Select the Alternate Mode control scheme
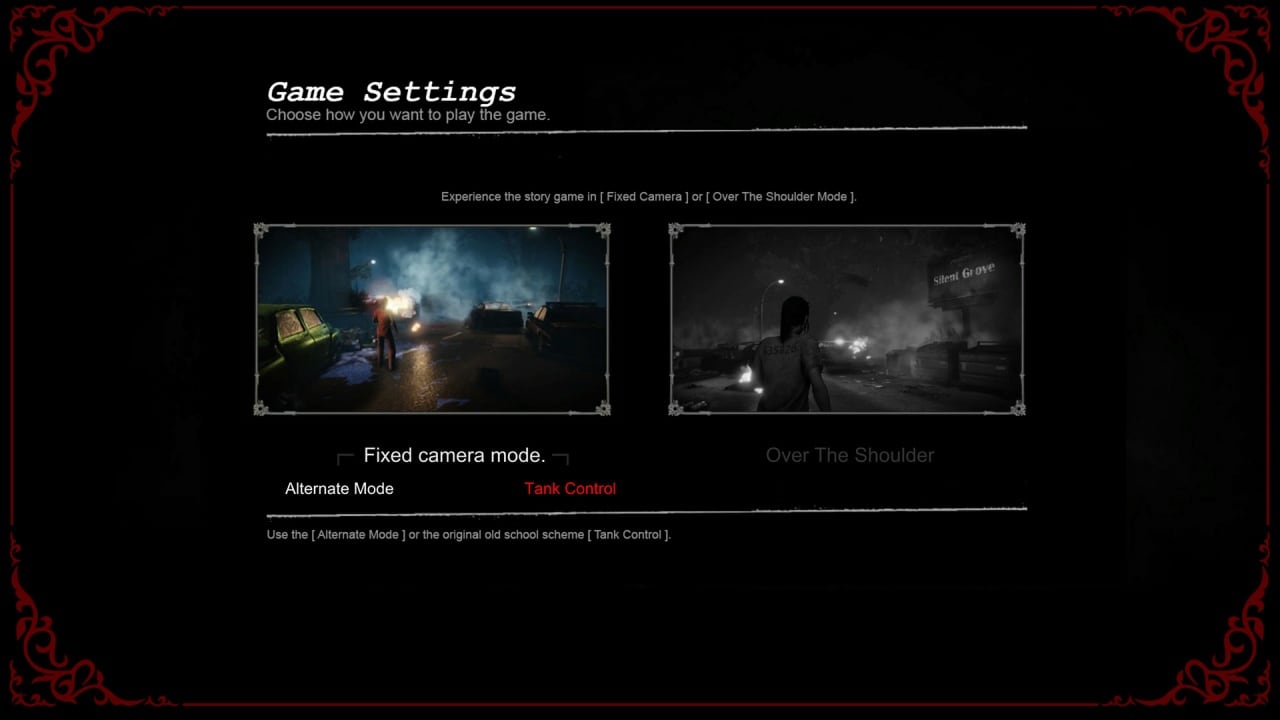This screenshot has width=1280, height=720. pos(339,489)
